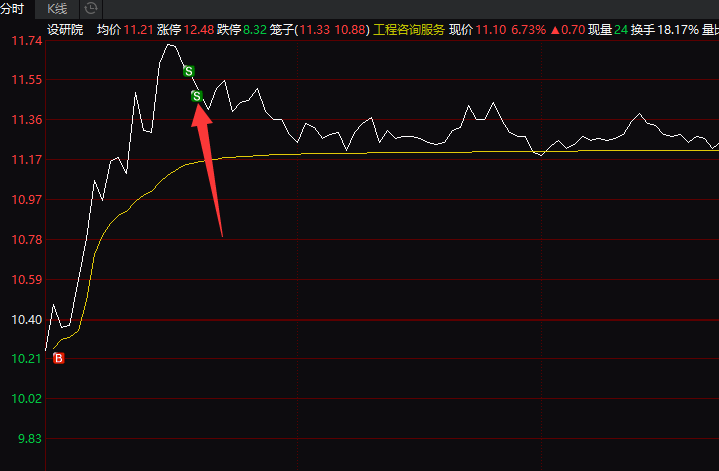This screenshot has height=471, width=719.
Task: Click the 11.55 price axis label
Action: click(27, 80)
